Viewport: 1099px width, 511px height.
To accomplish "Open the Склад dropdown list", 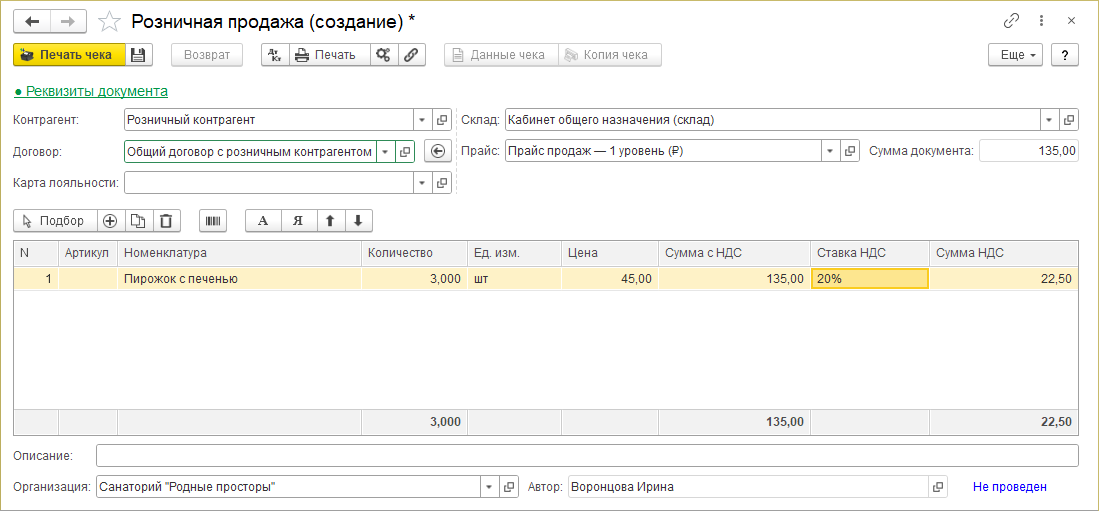I will [x=1049, y=120].
